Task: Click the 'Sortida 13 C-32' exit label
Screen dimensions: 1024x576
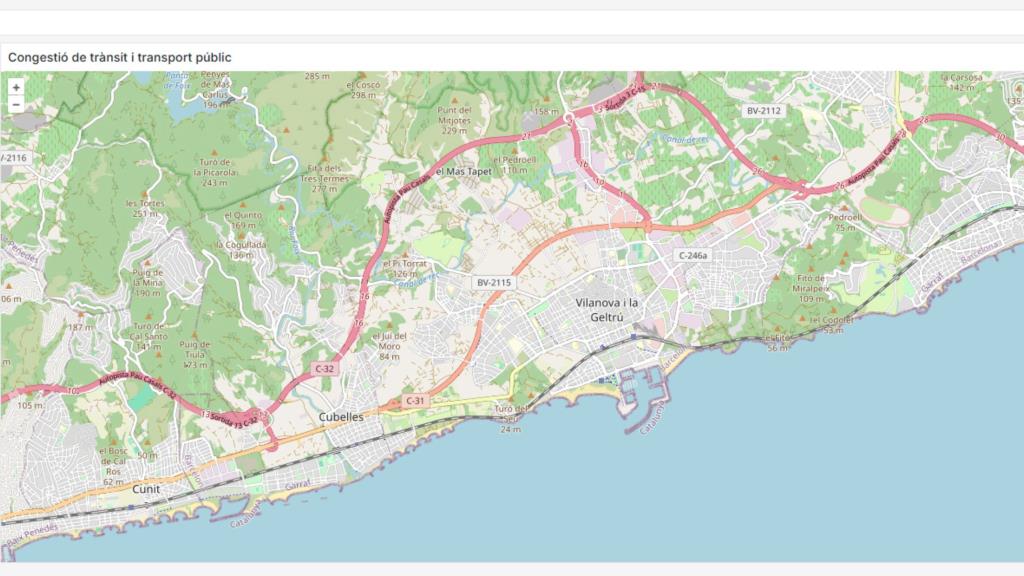Action: point(233,419)
